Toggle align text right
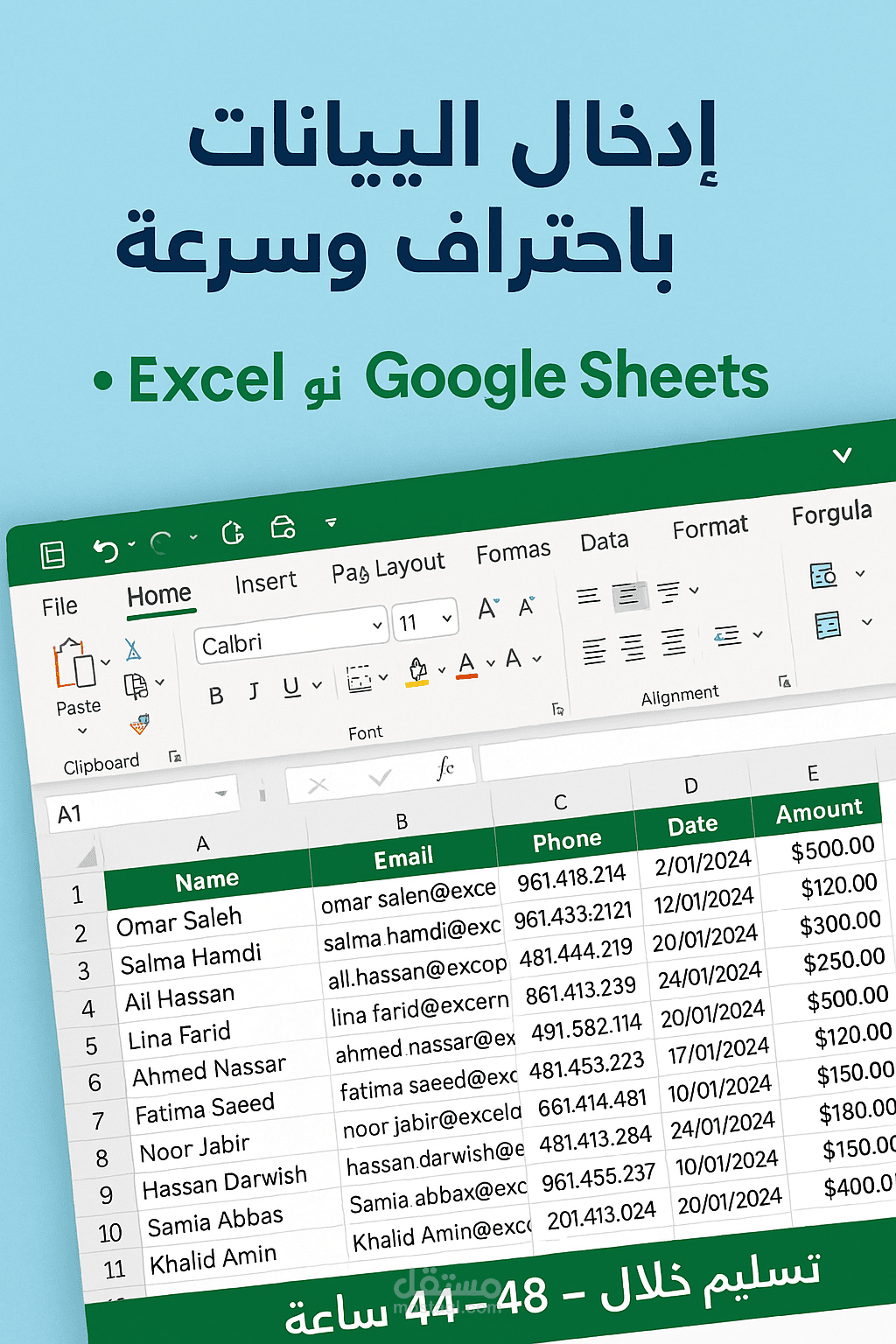 pos(674,643)
